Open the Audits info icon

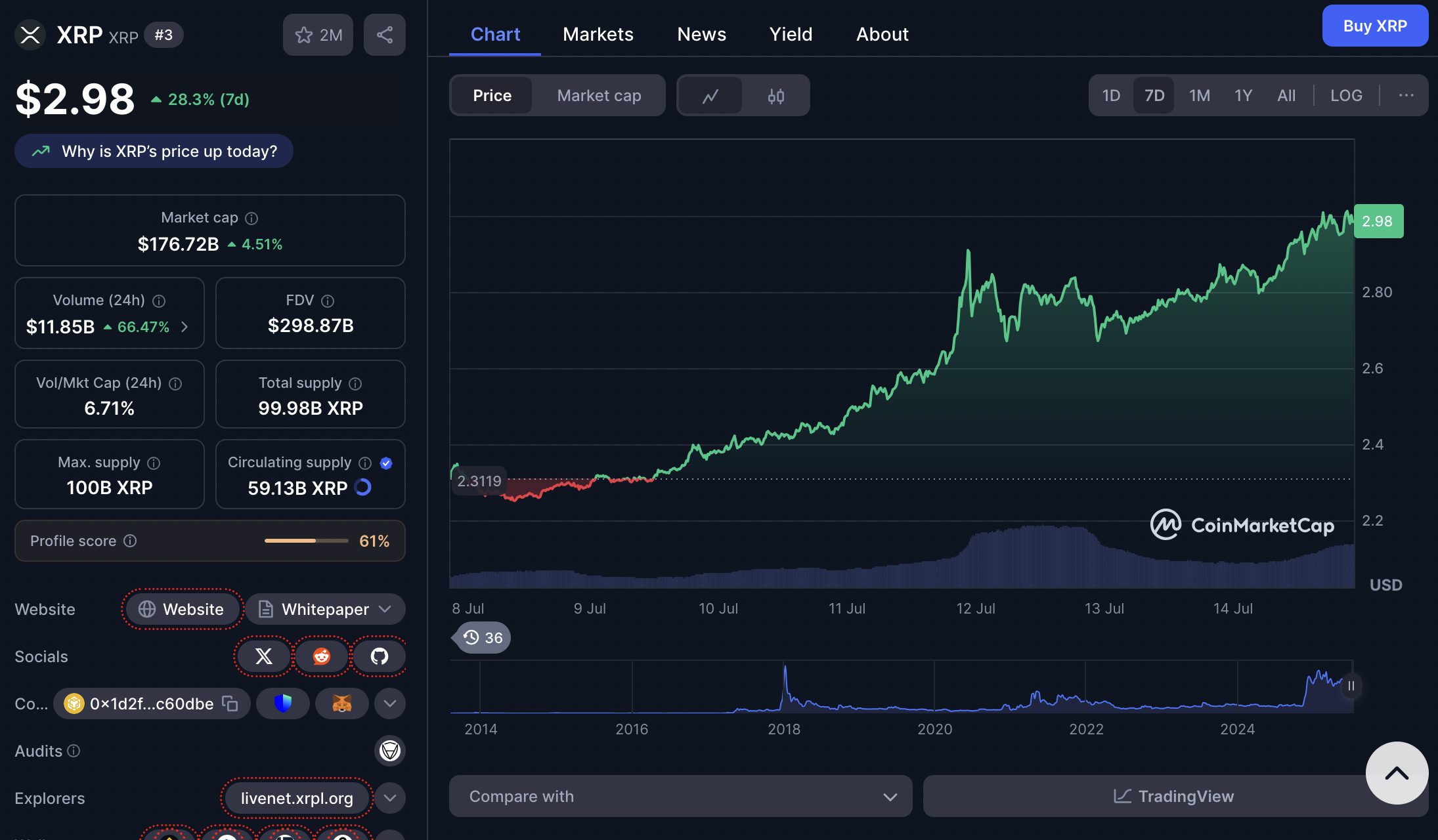click(74, 750)
